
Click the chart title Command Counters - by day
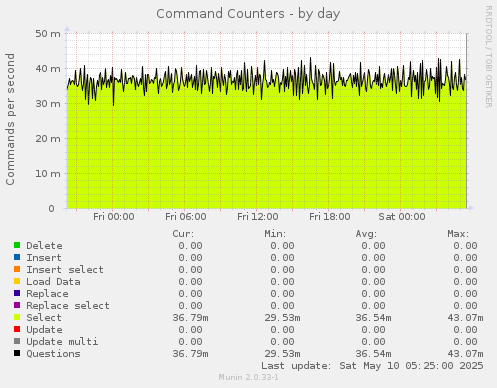coord(248,14)
